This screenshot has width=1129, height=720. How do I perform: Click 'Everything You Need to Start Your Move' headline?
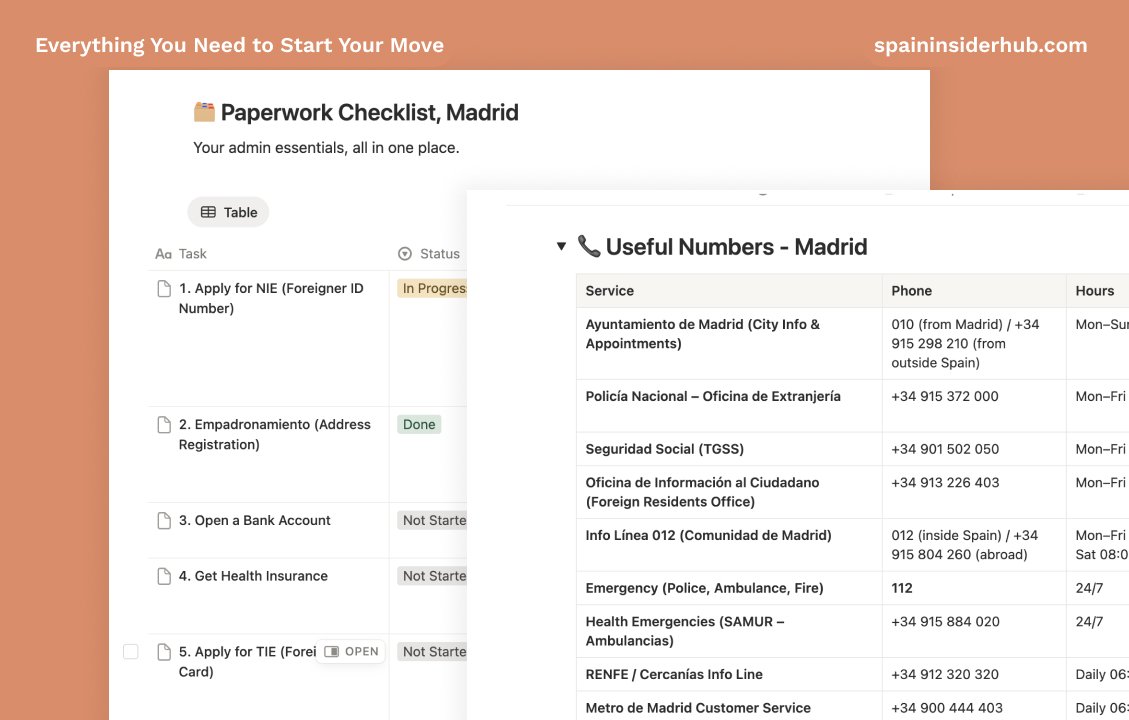click(x=240, y=45)
